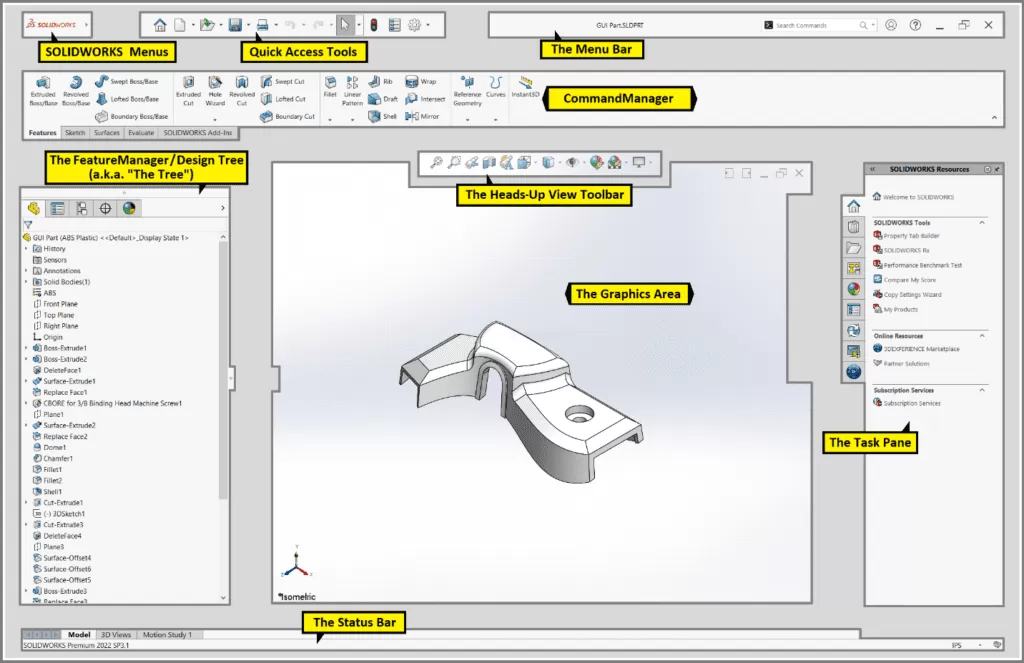The image size is (1024, 663).
Task: Click the Boundary Cut tool
Action: point(287,116)
